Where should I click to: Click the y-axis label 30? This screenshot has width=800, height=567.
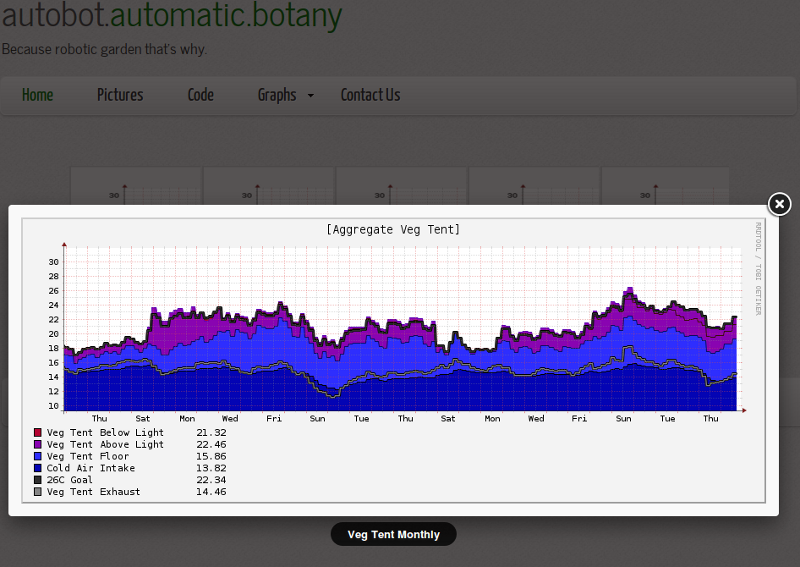pyautogui.click(x=54, y=262)
